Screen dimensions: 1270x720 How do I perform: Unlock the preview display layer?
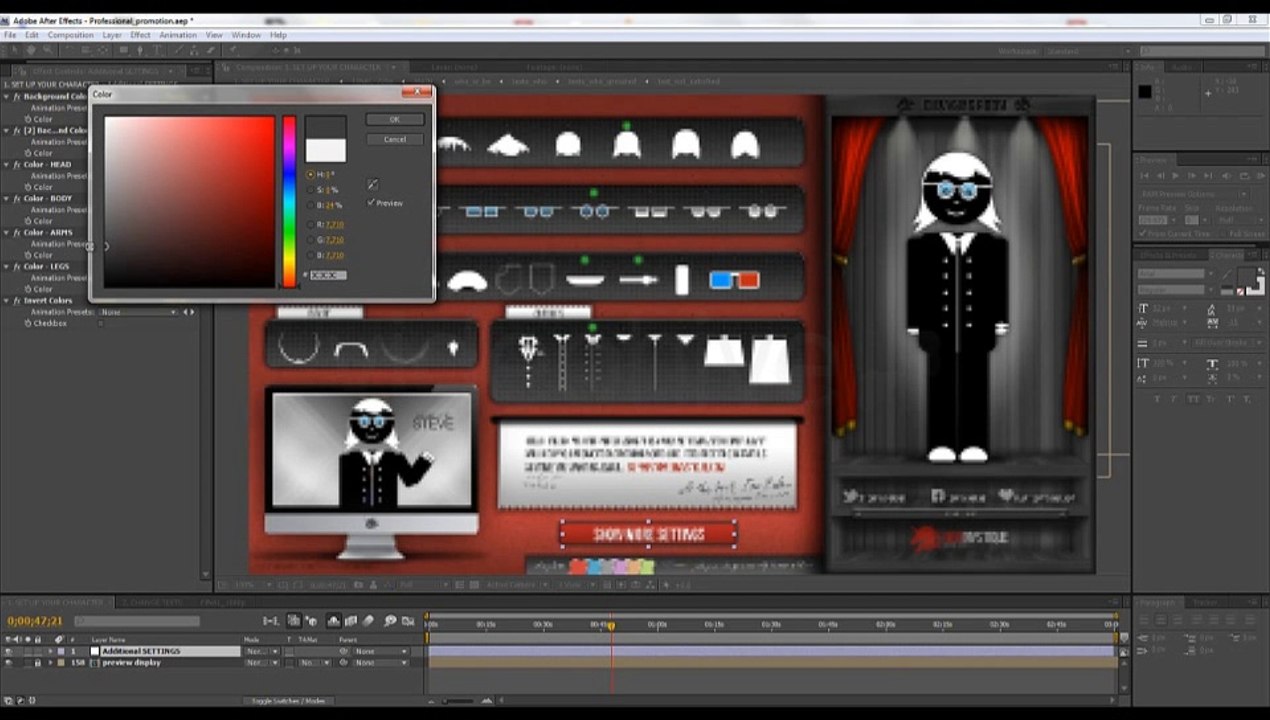coord(38,662)
